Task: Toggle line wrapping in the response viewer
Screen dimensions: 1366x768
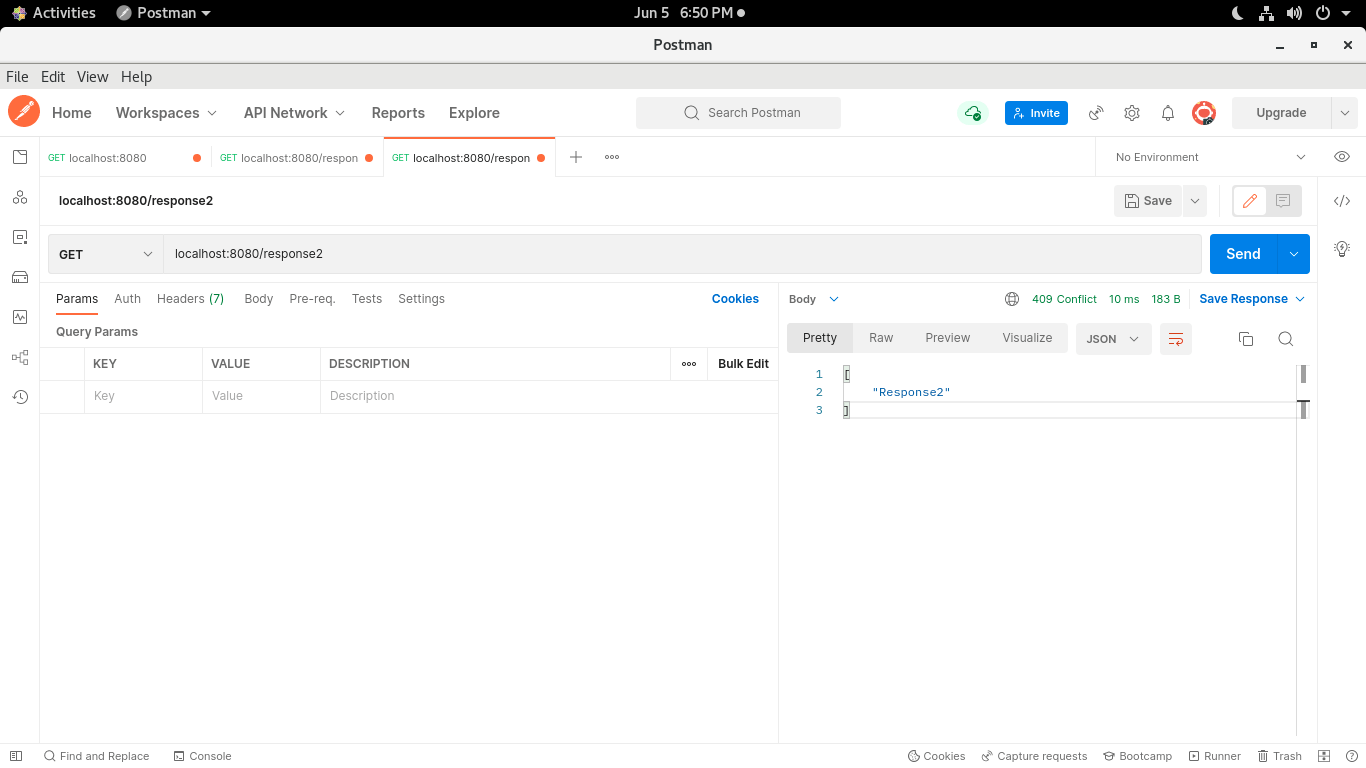Action: click(x=1175, y=339)
